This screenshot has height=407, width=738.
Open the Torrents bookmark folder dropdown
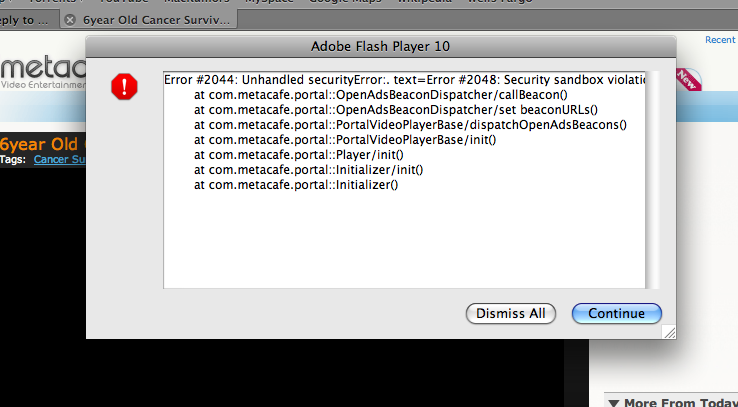pos(56,1)
